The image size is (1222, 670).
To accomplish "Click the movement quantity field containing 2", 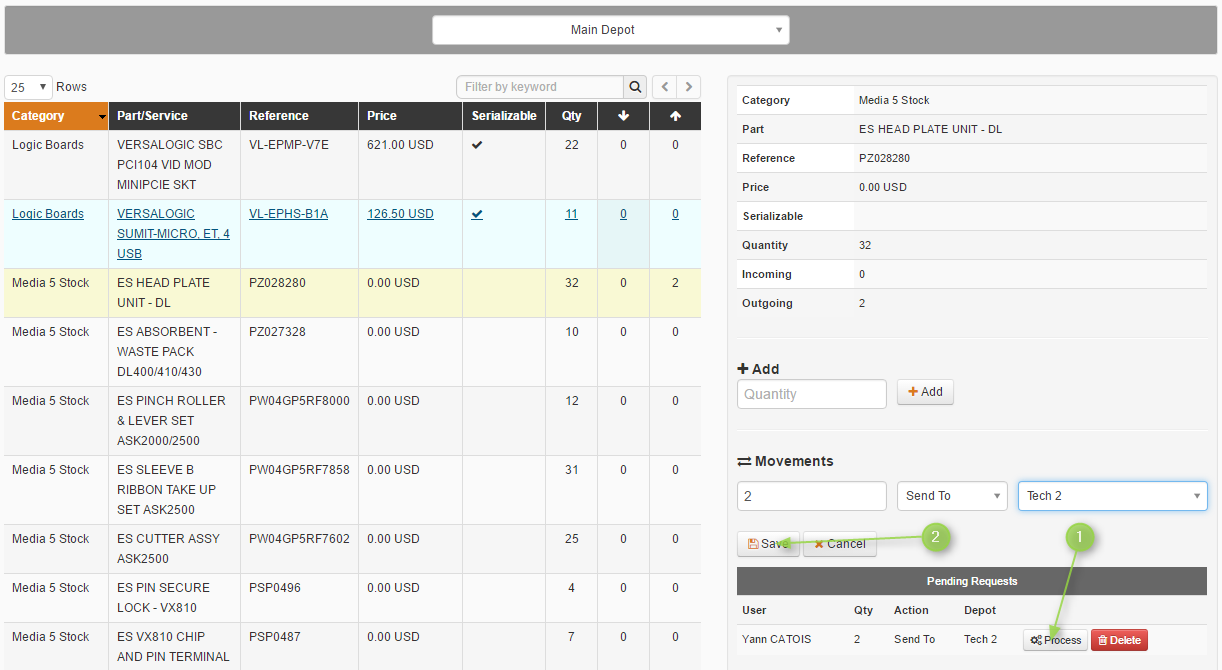I will pyautogui.click(x=812, y=496).
